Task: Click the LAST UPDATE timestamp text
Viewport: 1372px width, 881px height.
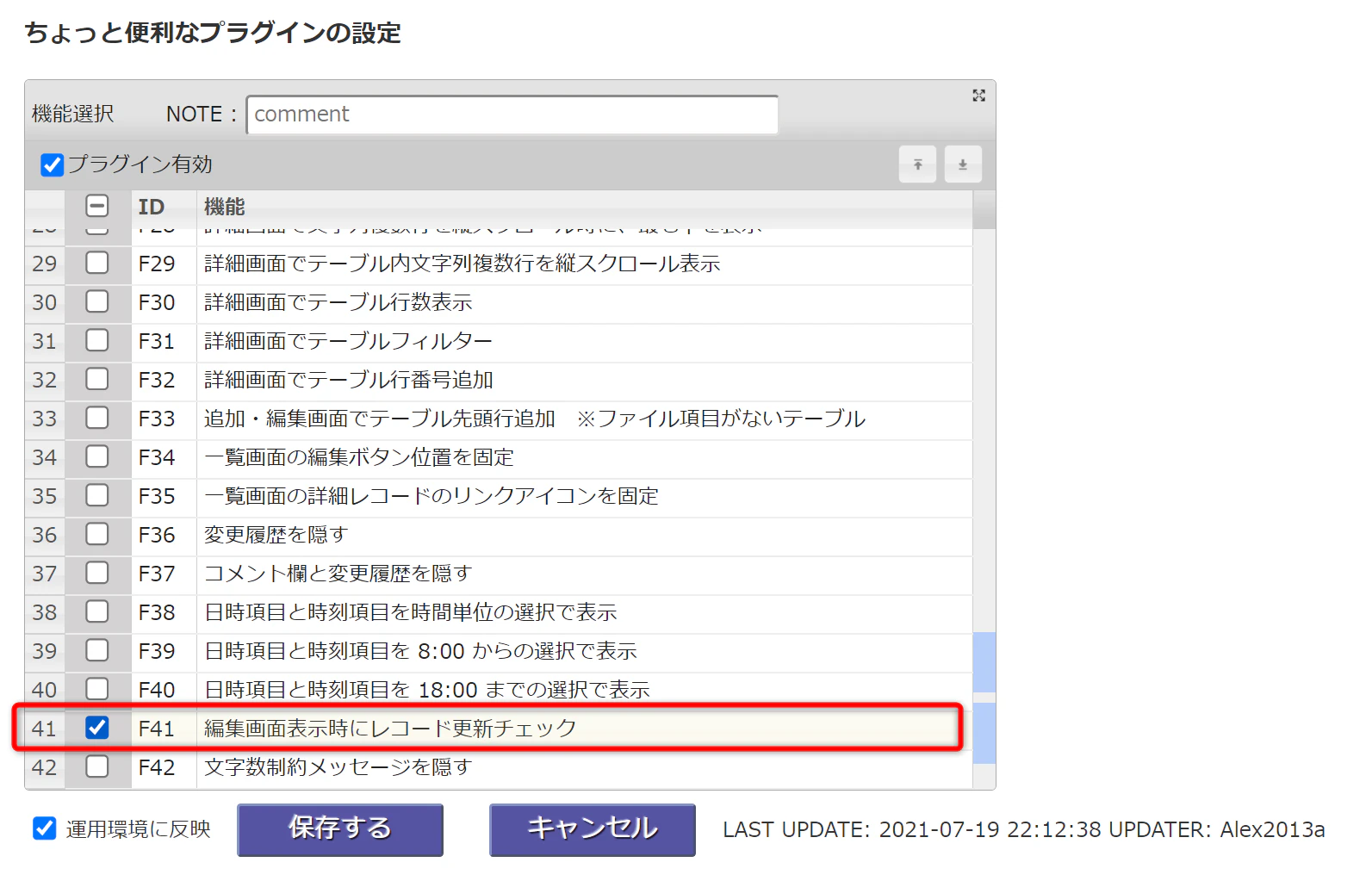Action: (x=912, y=829)
